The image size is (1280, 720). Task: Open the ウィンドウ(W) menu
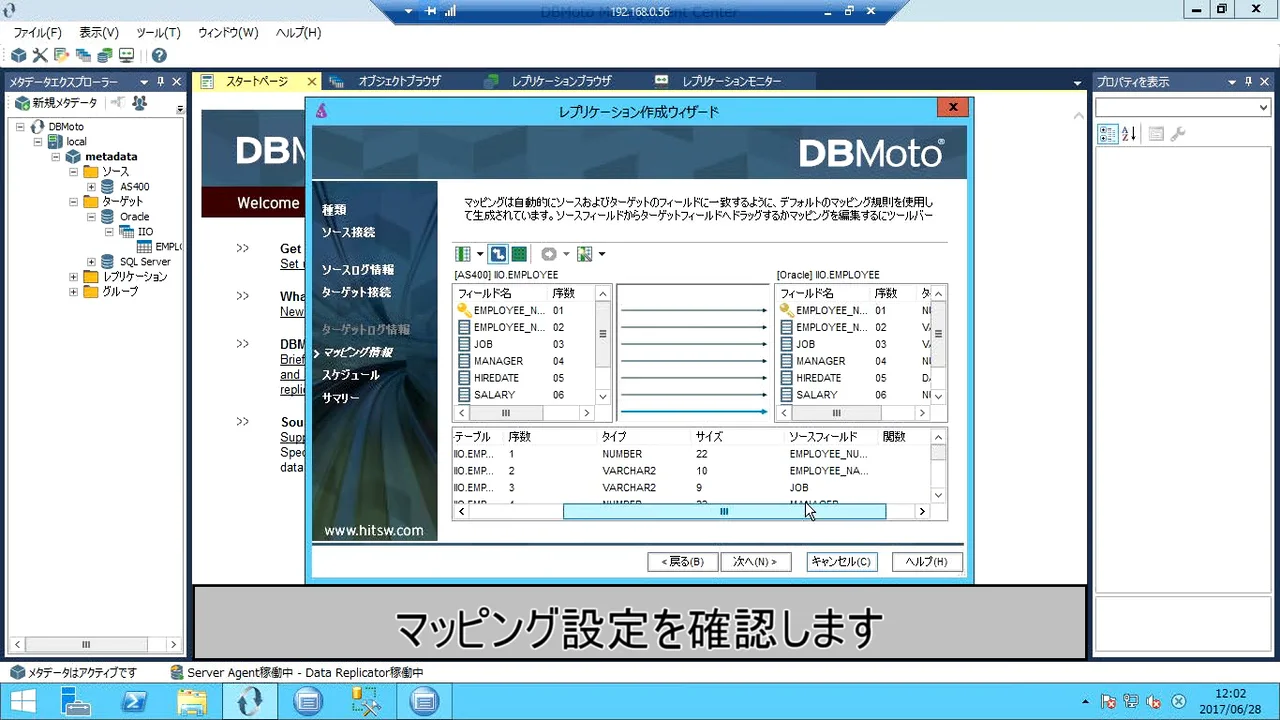click(x=228, y=33)
